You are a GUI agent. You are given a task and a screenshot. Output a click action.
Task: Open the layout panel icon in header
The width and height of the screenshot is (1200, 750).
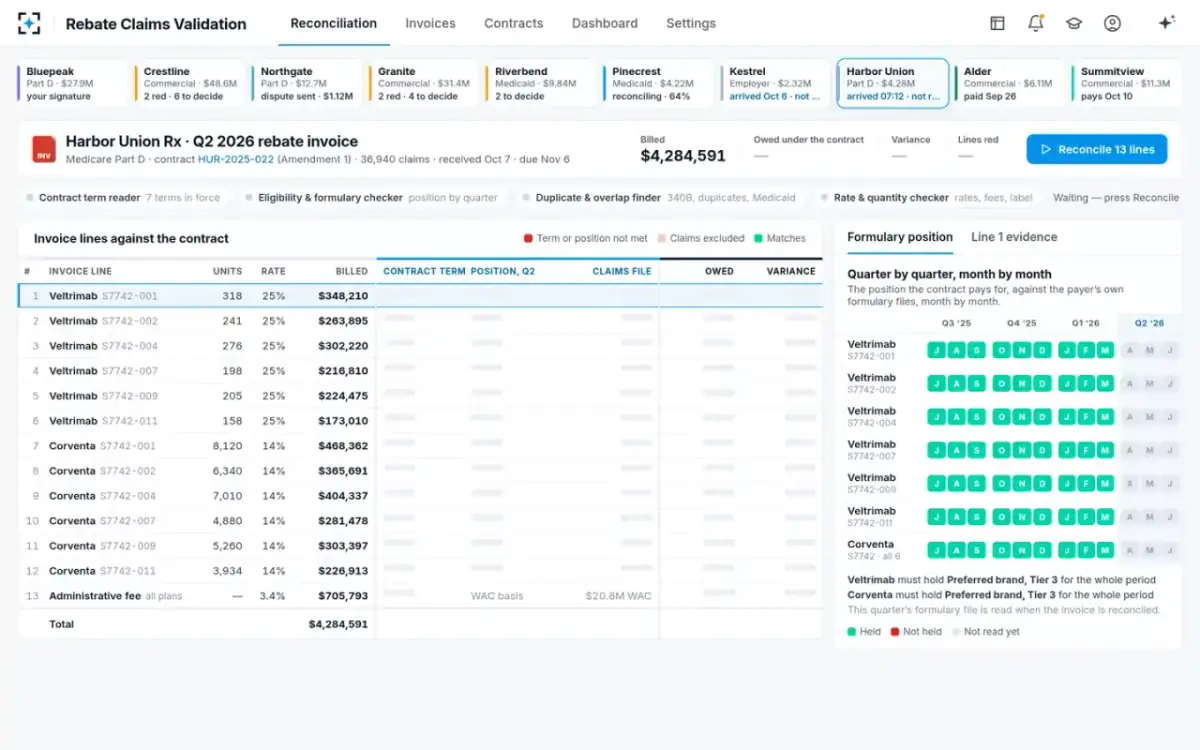(997, 23)
